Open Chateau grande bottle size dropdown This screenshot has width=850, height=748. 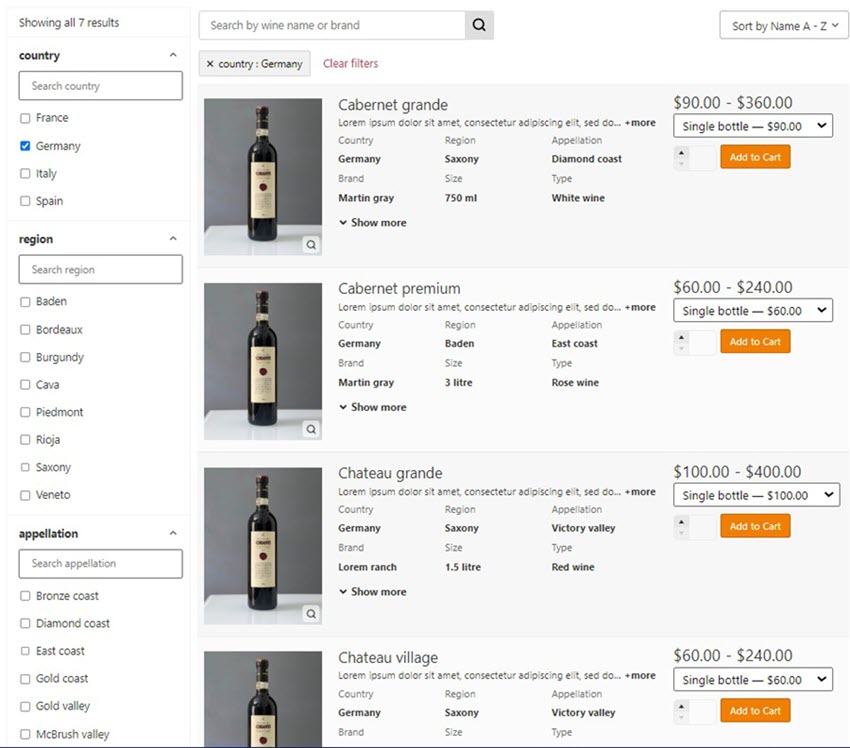click(x=756, y=495)
